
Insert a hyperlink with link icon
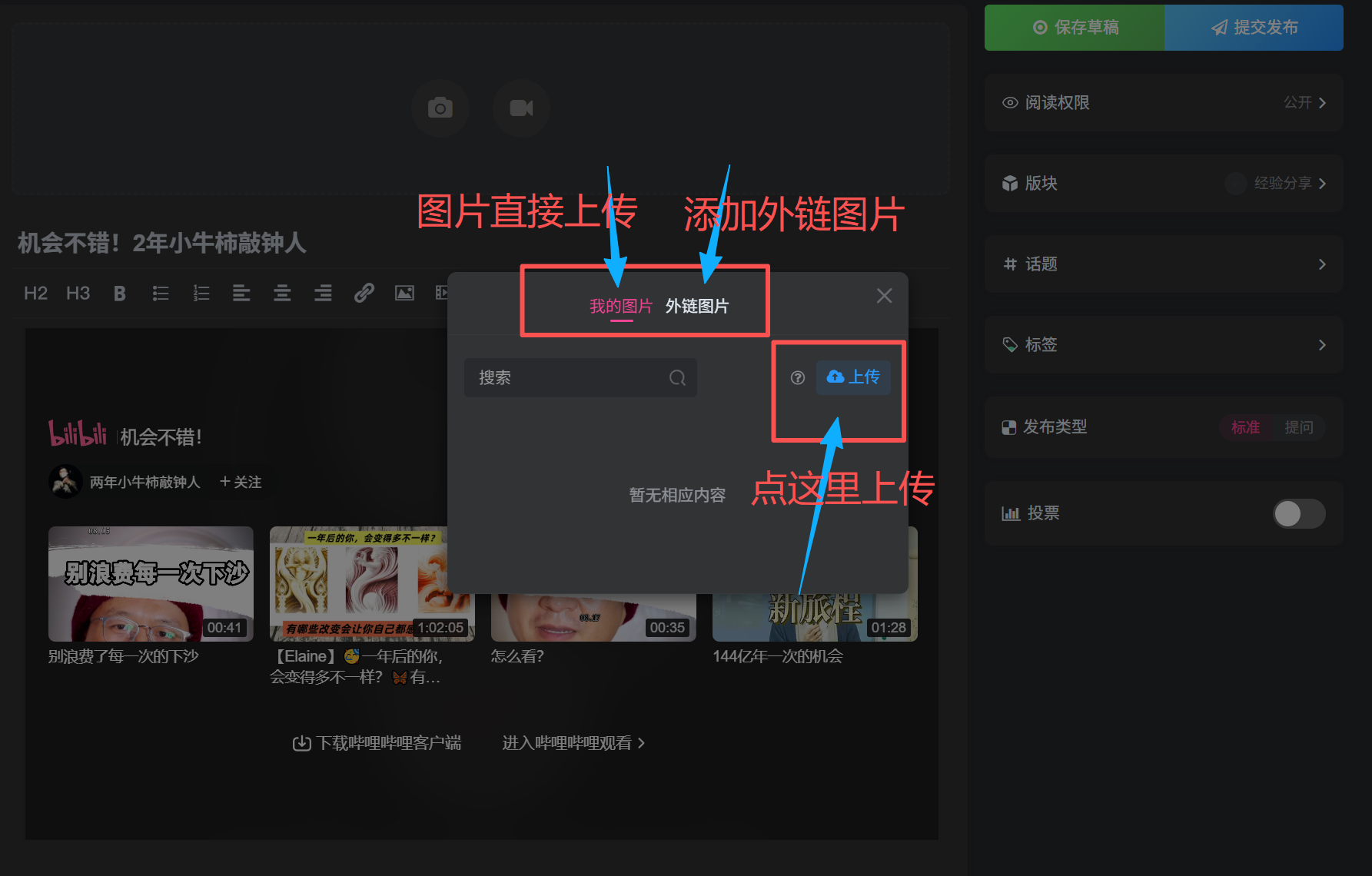tap(364, 293)
